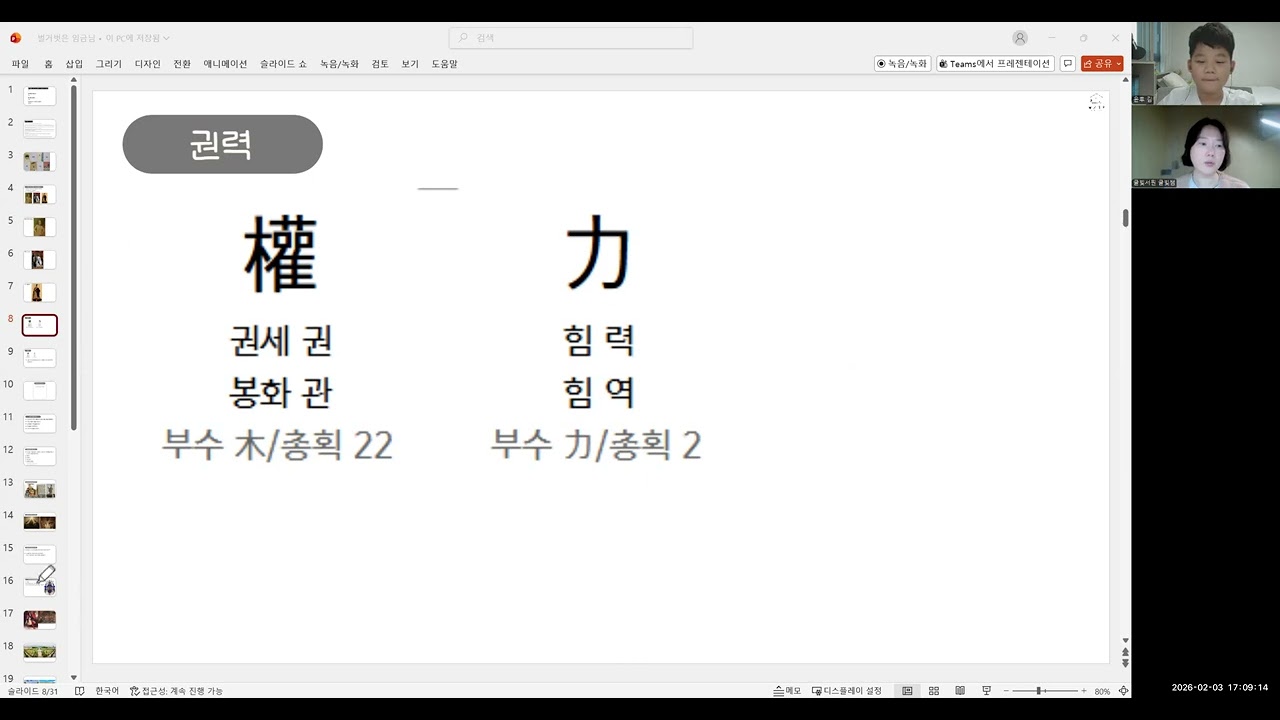Open the 그리기 ribbon tab
1280x720 pixels.
point(109,64)
